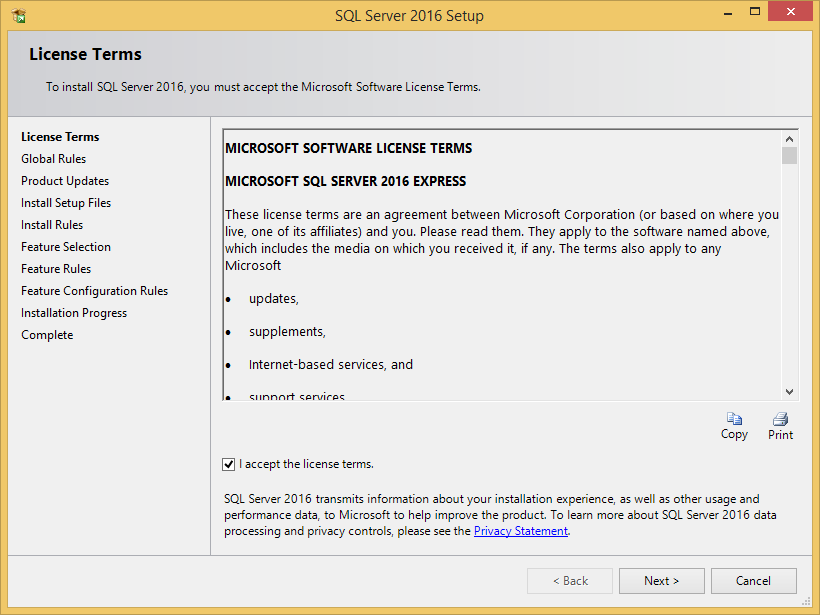820x615 pixels.
Task: Select License Terms step in sidebar
Action: [x=60, y=137]
